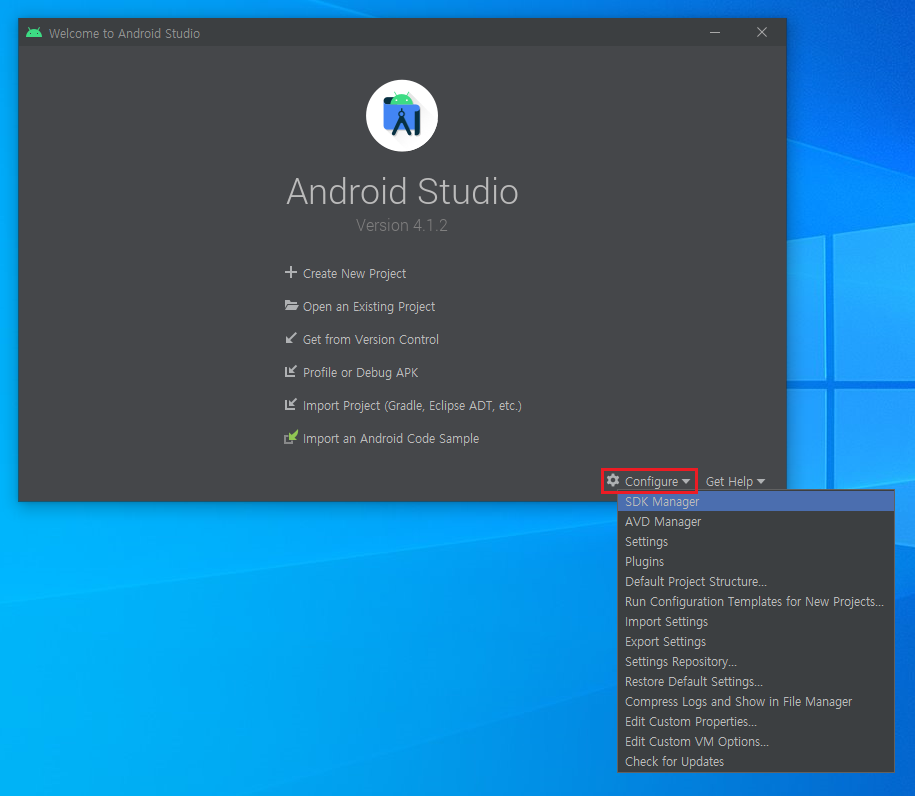Viewport: 915px width, 796px height.
Task: Click the arrow icon beside Get from Version Control
Action: coord(291,338)
